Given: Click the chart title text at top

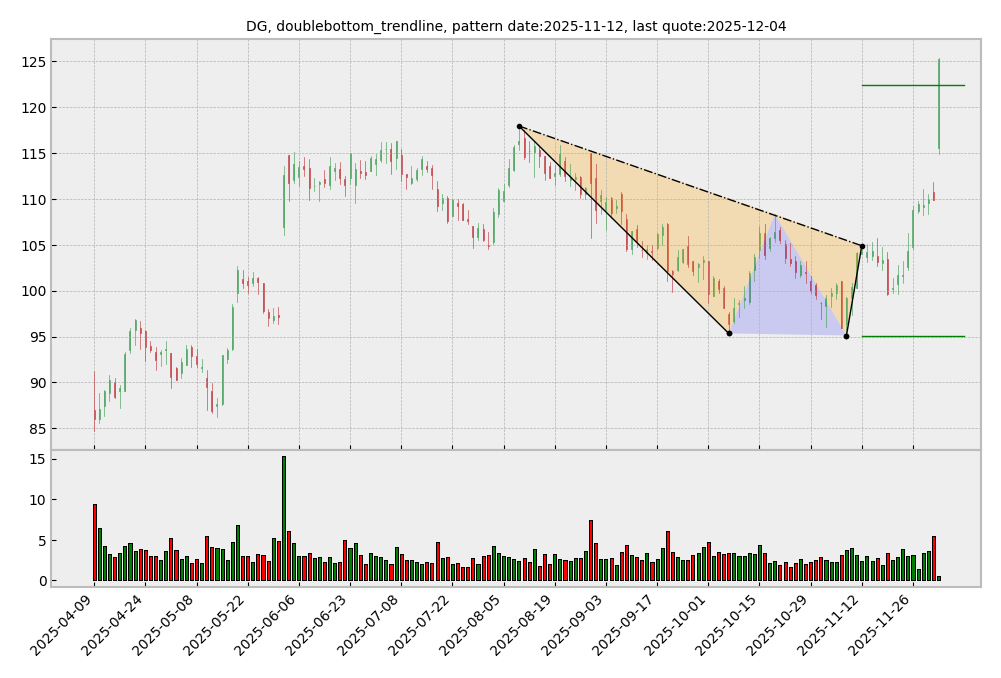Looking at the screenshot, I should click(x=516, y=26).
